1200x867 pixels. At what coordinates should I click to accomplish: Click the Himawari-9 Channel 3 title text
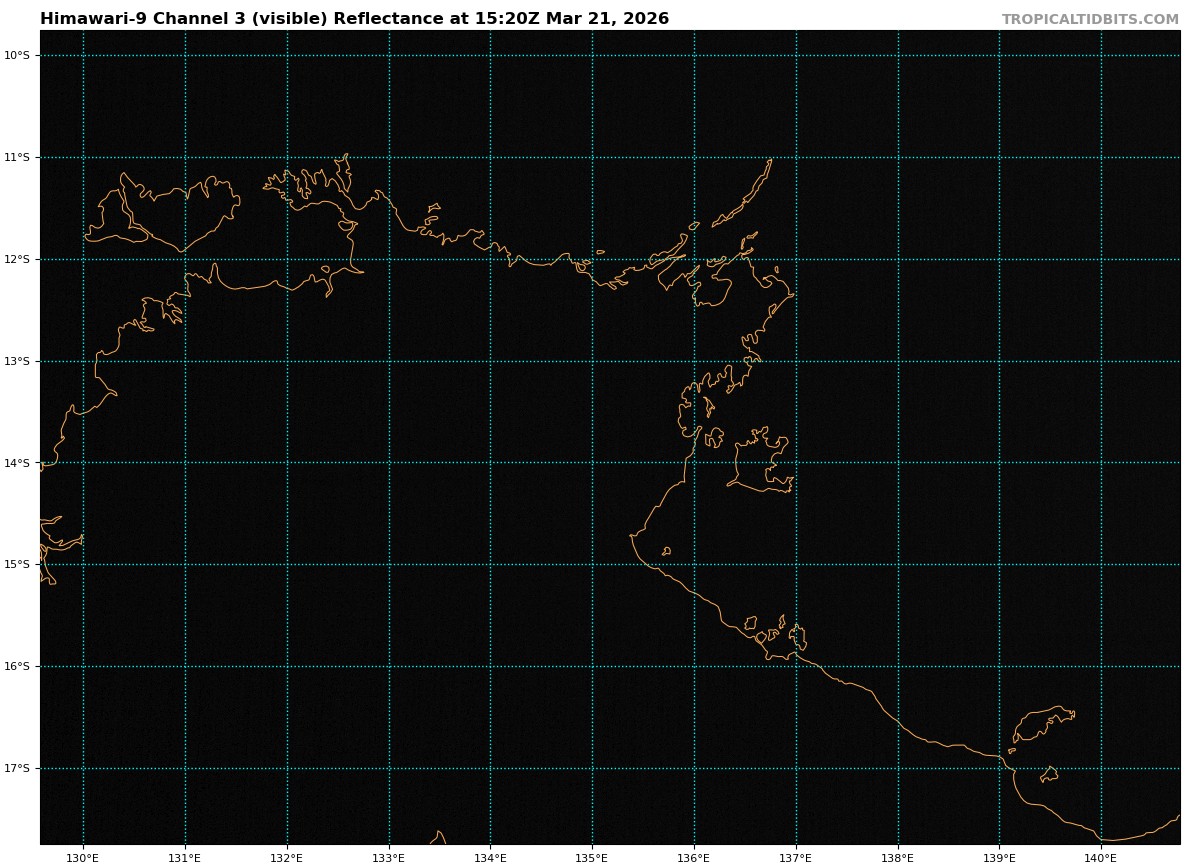click(354, 19)
